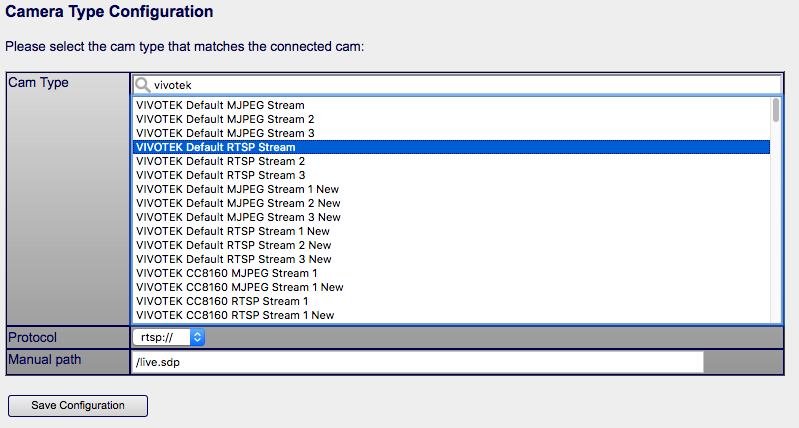Open the Protocol rtsp:// dropdown
The height and width of the screenshot is (428, 799).
[x=169, y=337]
